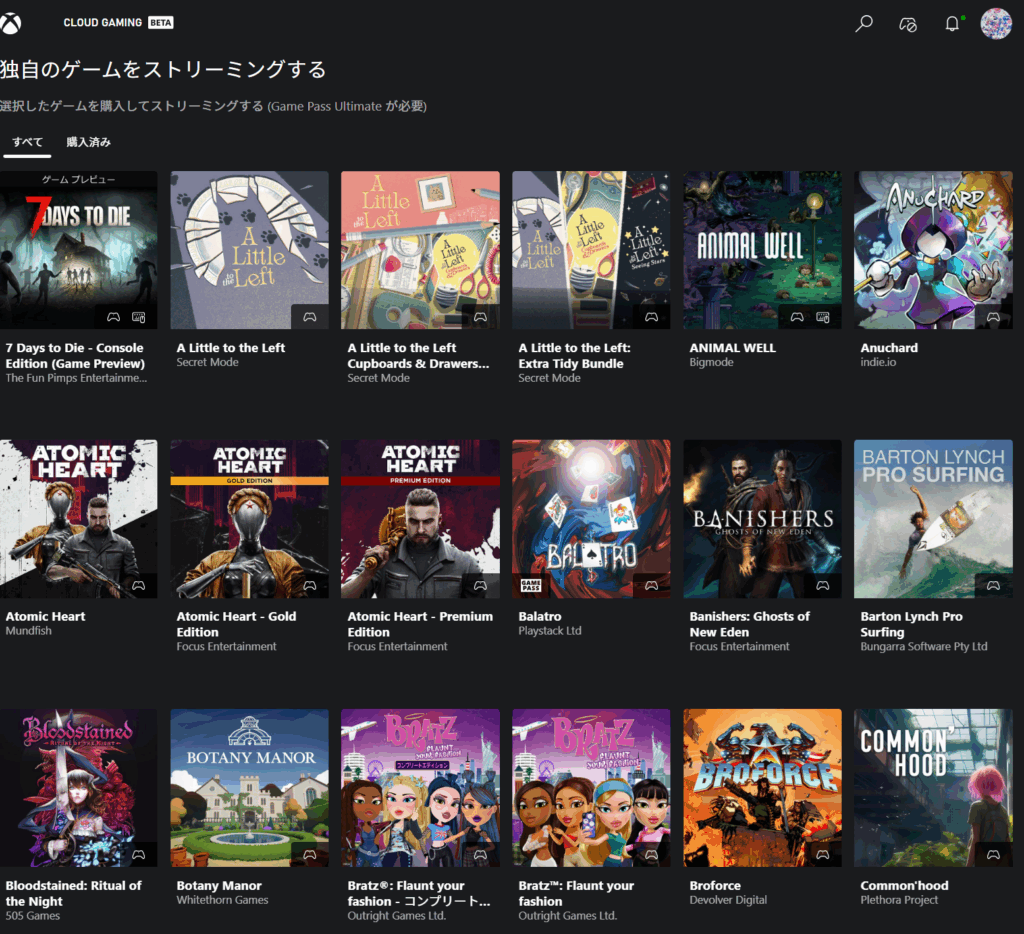Open the Broforce title link
Image resolution: width=1024 pixels, height=934 pixels.
pos(715,886)
